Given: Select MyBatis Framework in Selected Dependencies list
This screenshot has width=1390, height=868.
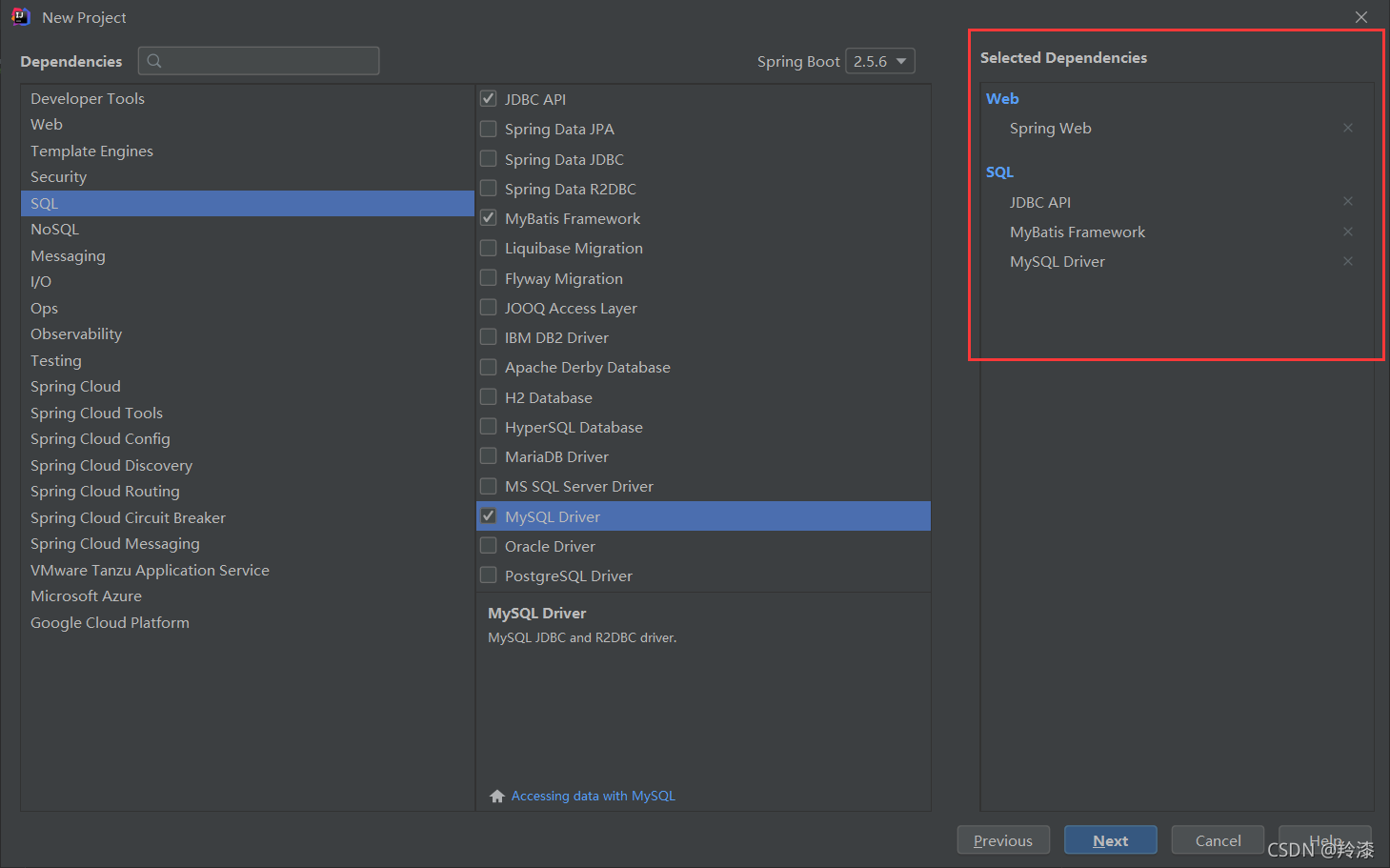Looking at the screenshot, I should [x=1078, y=232].
